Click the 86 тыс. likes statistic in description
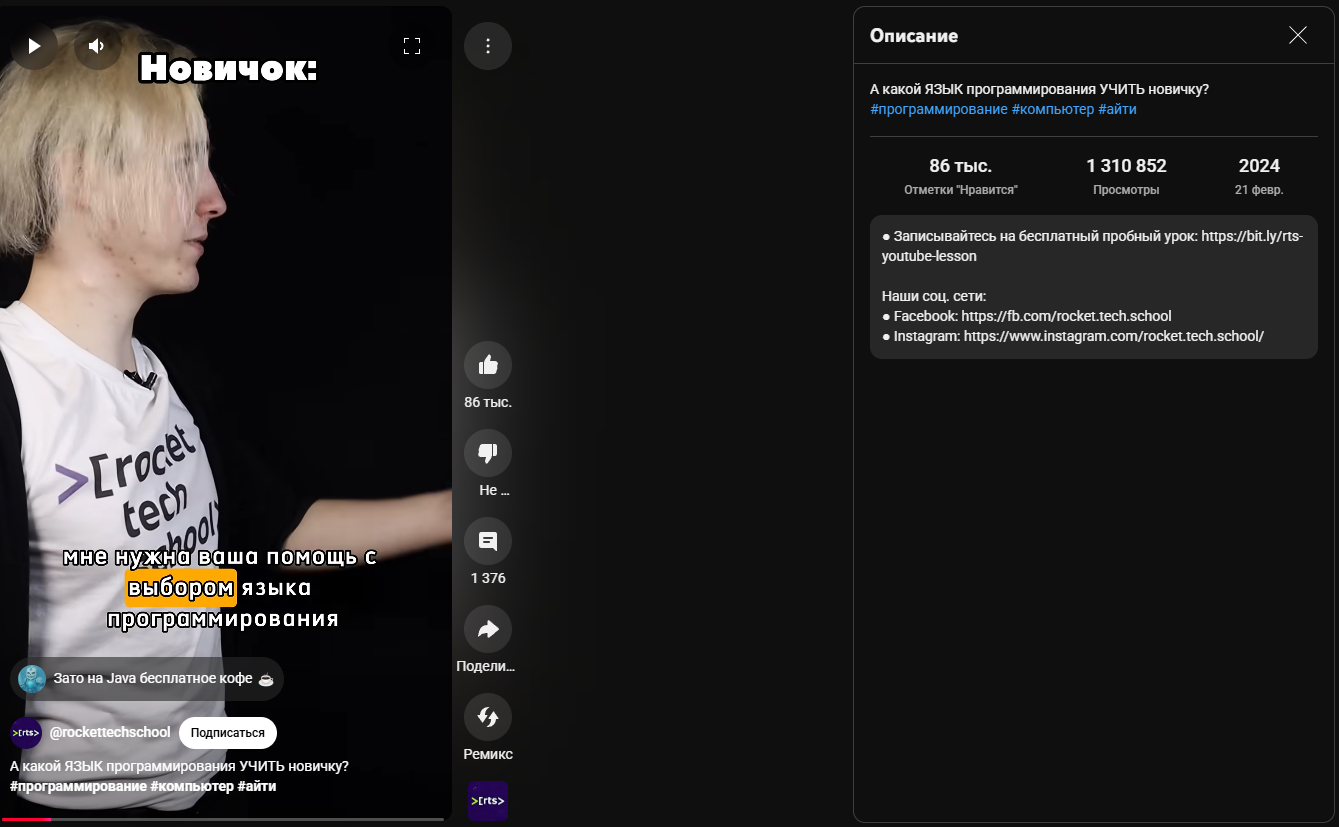Viewport: 1339px width, 827px height. (x=960, y=166)
